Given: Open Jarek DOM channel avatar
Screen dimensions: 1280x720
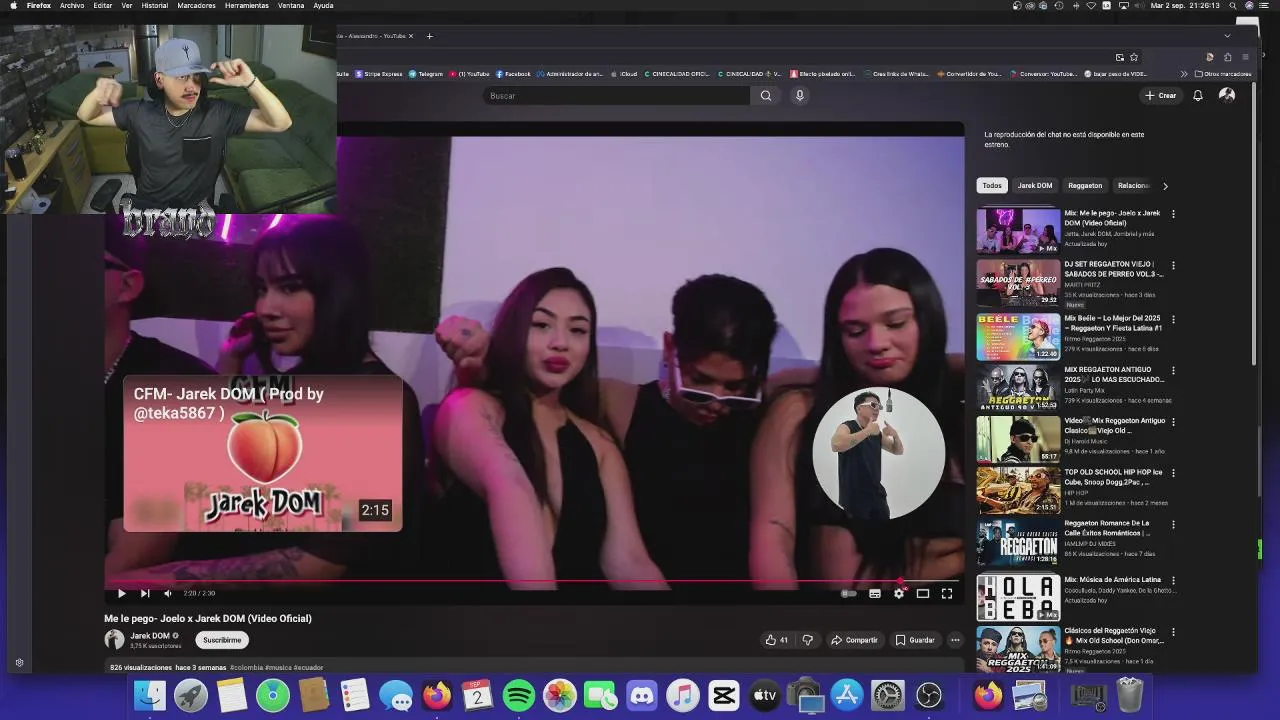Looking at the screenshot, I should coord(114,640).
